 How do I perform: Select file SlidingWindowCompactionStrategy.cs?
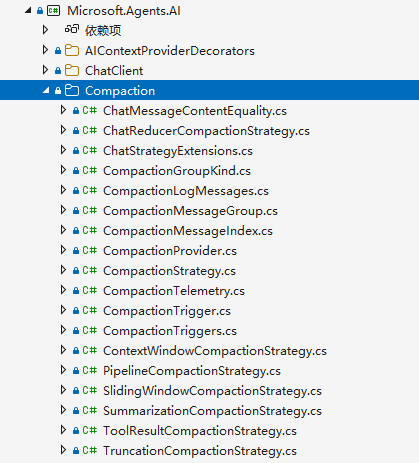tap(212, 391)
